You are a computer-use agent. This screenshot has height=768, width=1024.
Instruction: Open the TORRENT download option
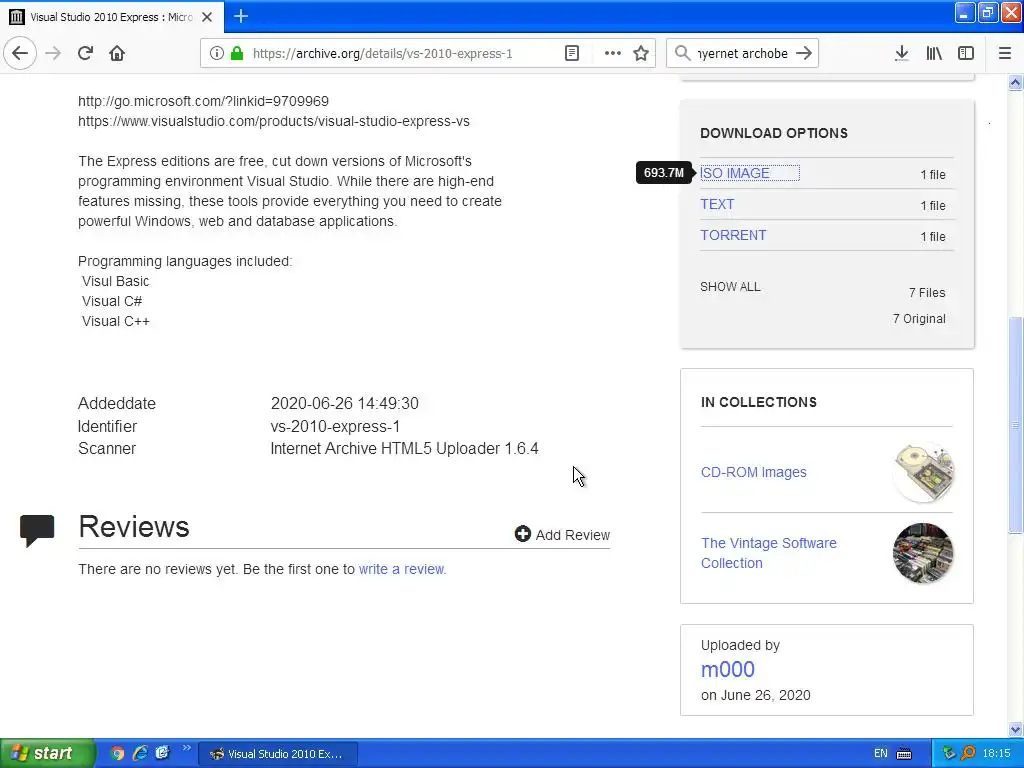[x=733, y=235]
